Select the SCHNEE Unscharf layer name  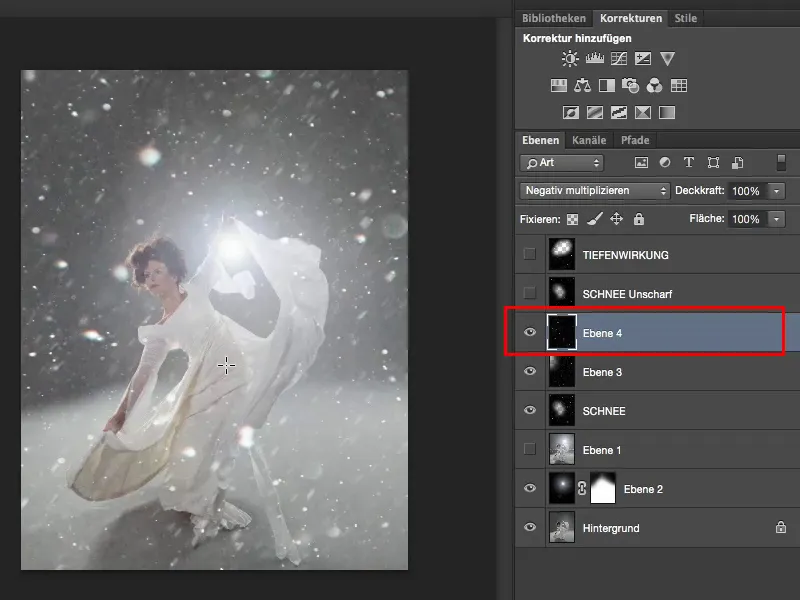click(627, 294)
